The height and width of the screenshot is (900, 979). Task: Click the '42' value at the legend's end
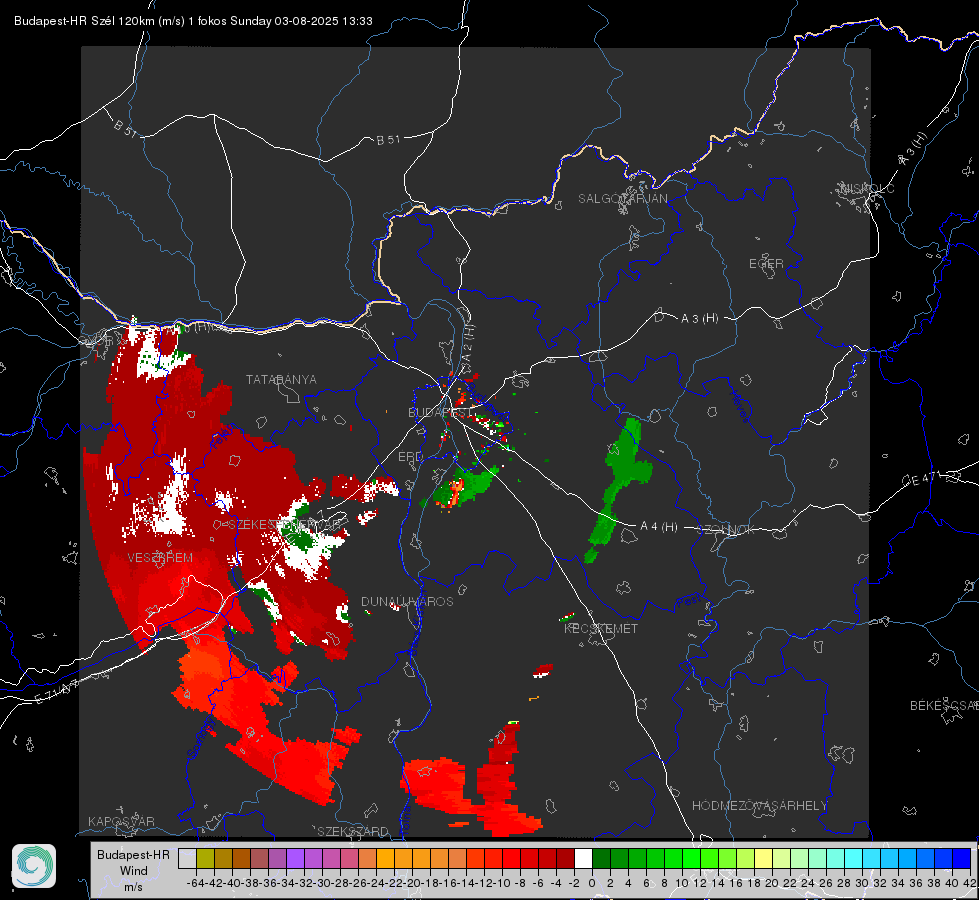pos(969,883)
